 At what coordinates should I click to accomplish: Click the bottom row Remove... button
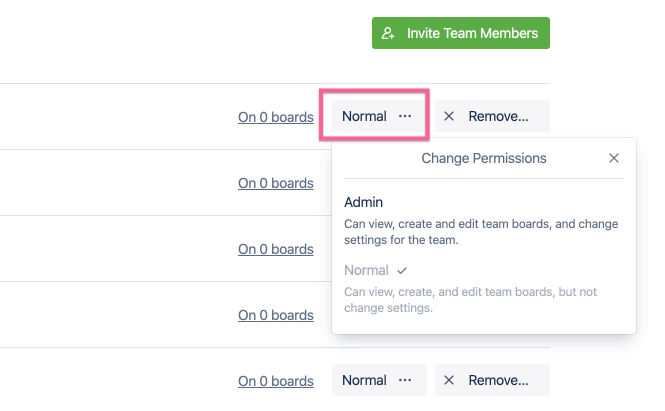point(492,380)
